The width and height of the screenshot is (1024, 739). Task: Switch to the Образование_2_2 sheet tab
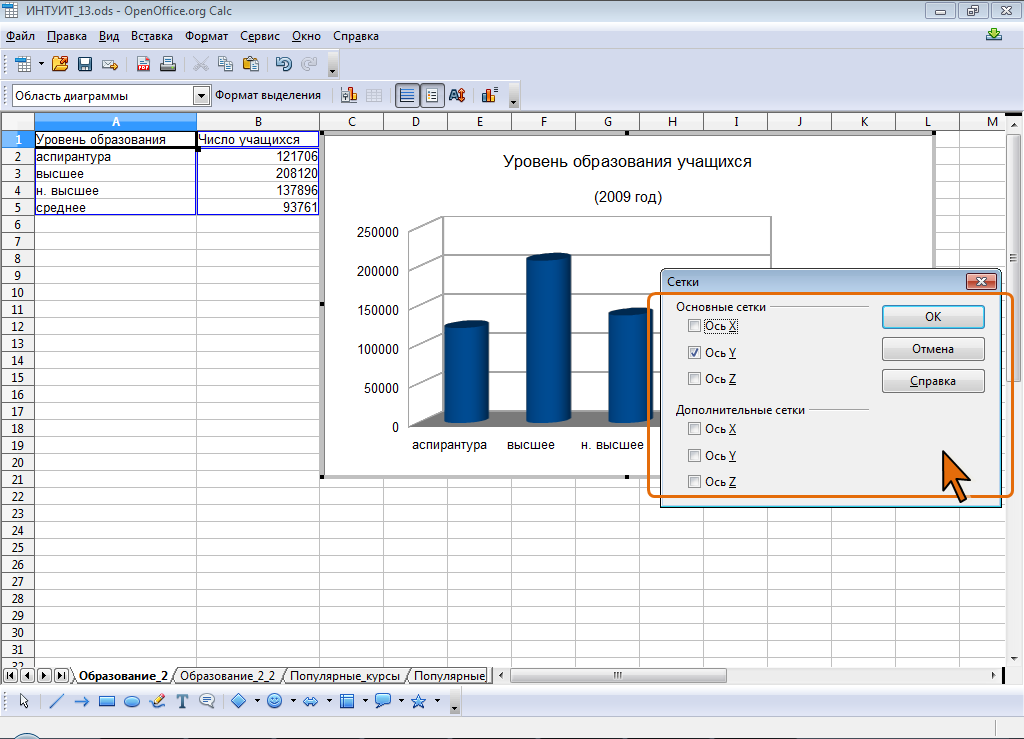[227, 676]
